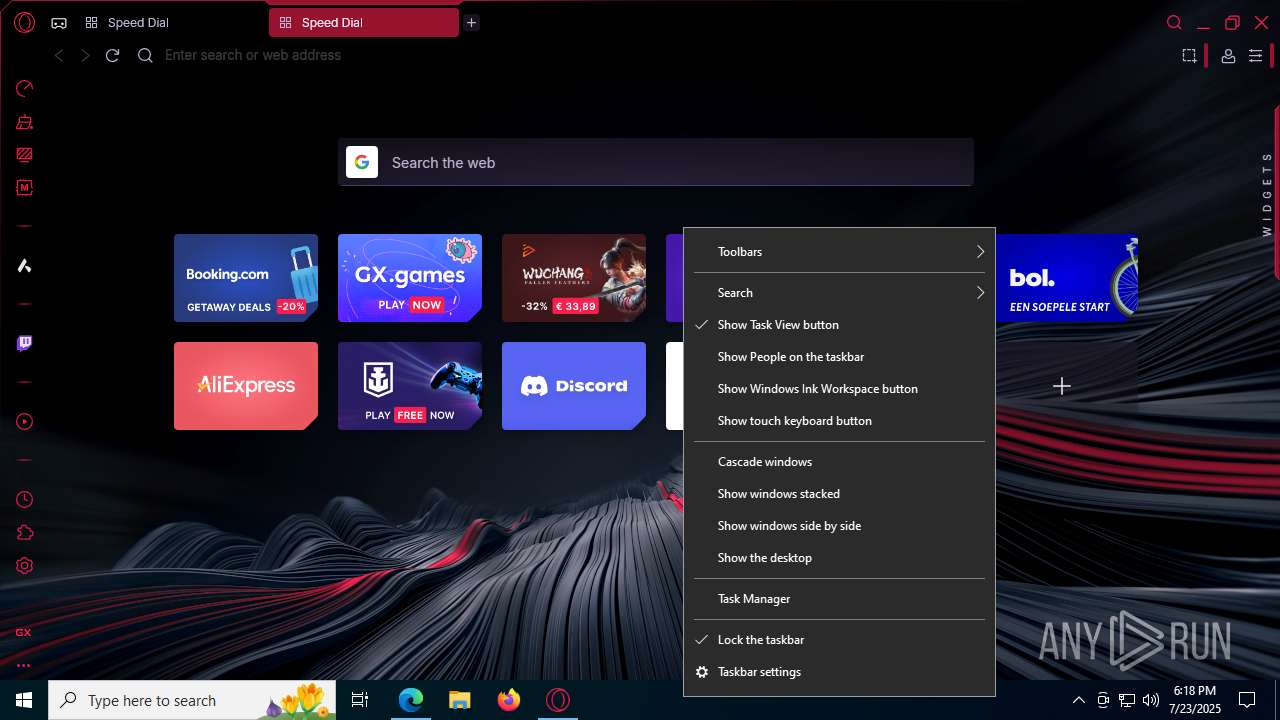Open GX Control speedometer icon in sidebar
Screen dimensions: 1280x720
[24, 88]
